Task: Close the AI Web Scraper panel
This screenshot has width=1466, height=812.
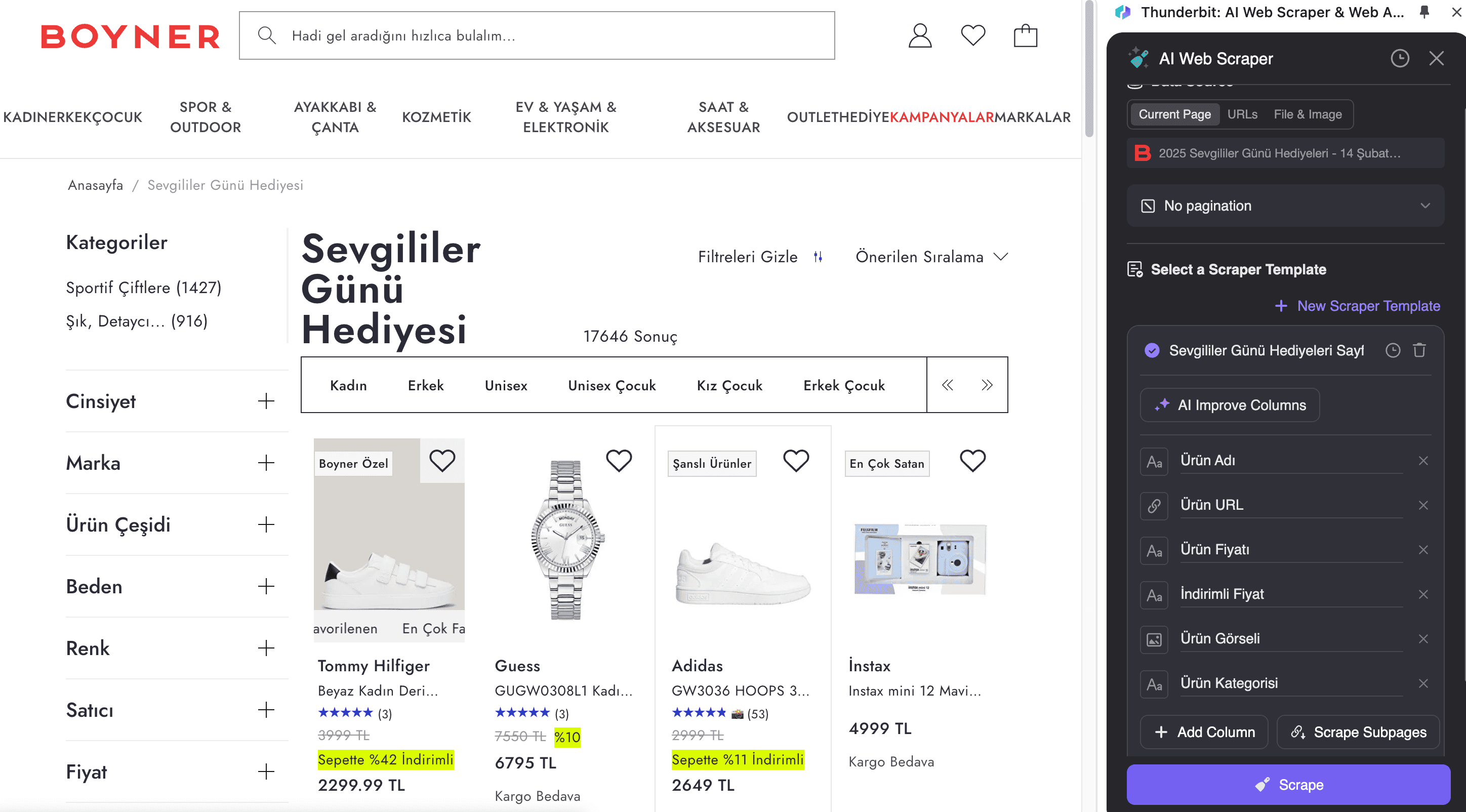Action: pos(1437,58)
